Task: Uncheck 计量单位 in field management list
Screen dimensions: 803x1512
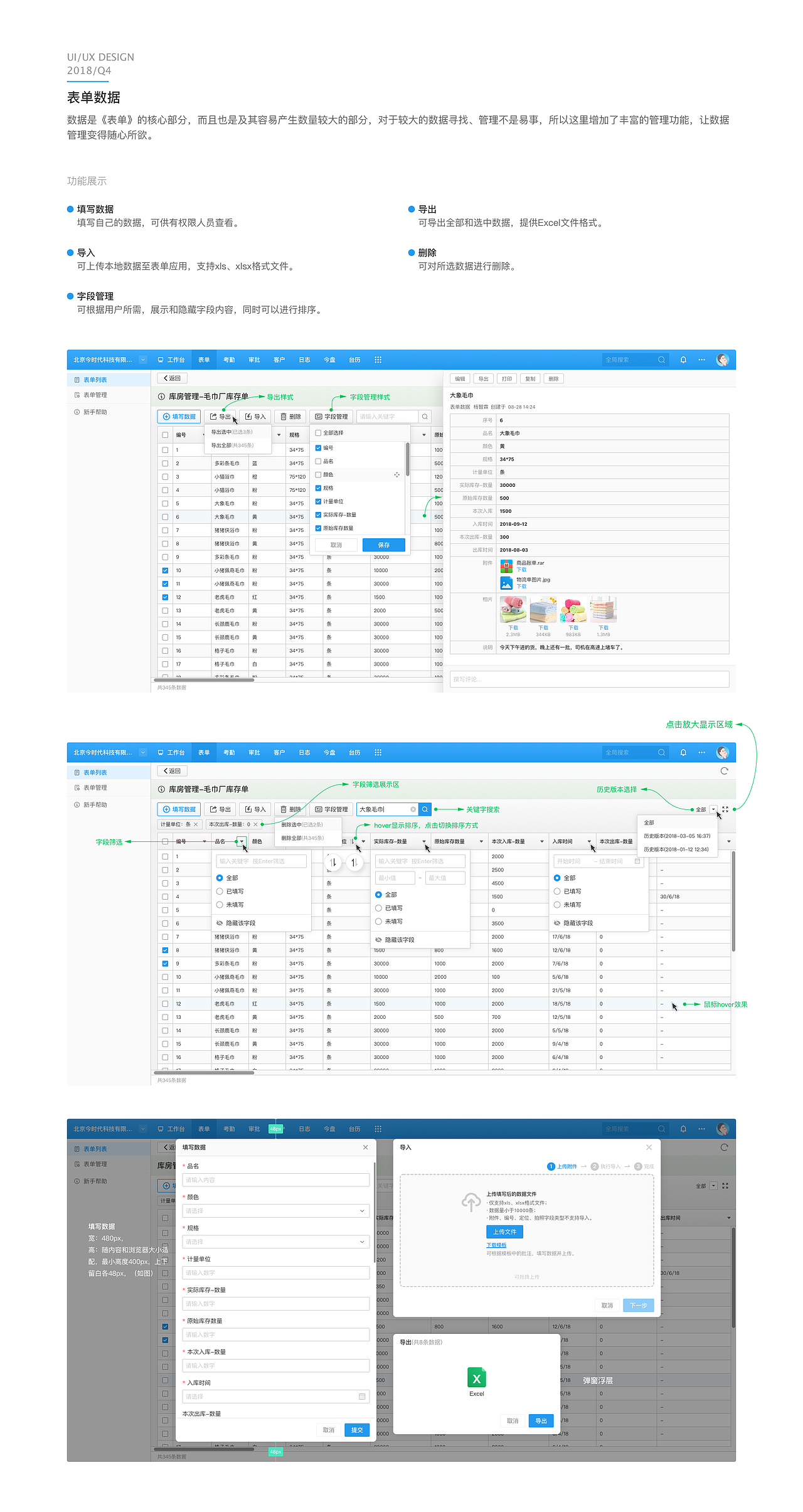Action: (319, 501)
